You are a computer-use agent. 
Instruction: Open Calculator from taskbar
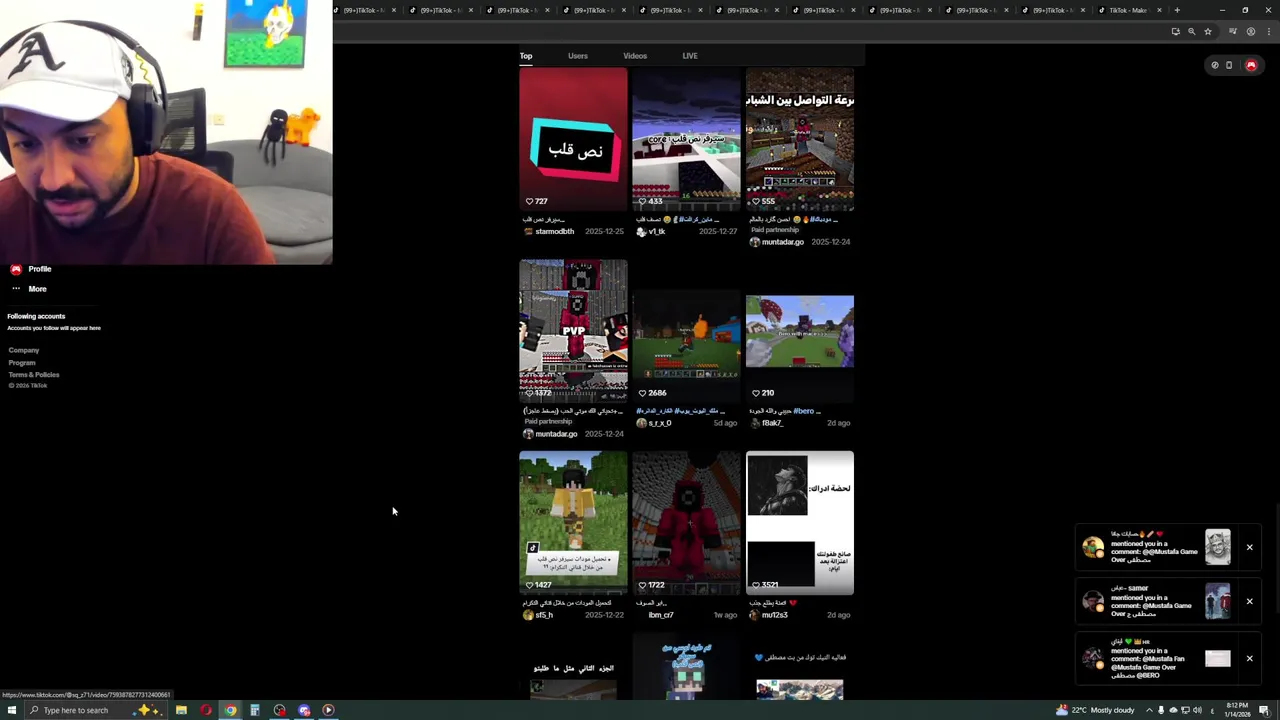255,710
